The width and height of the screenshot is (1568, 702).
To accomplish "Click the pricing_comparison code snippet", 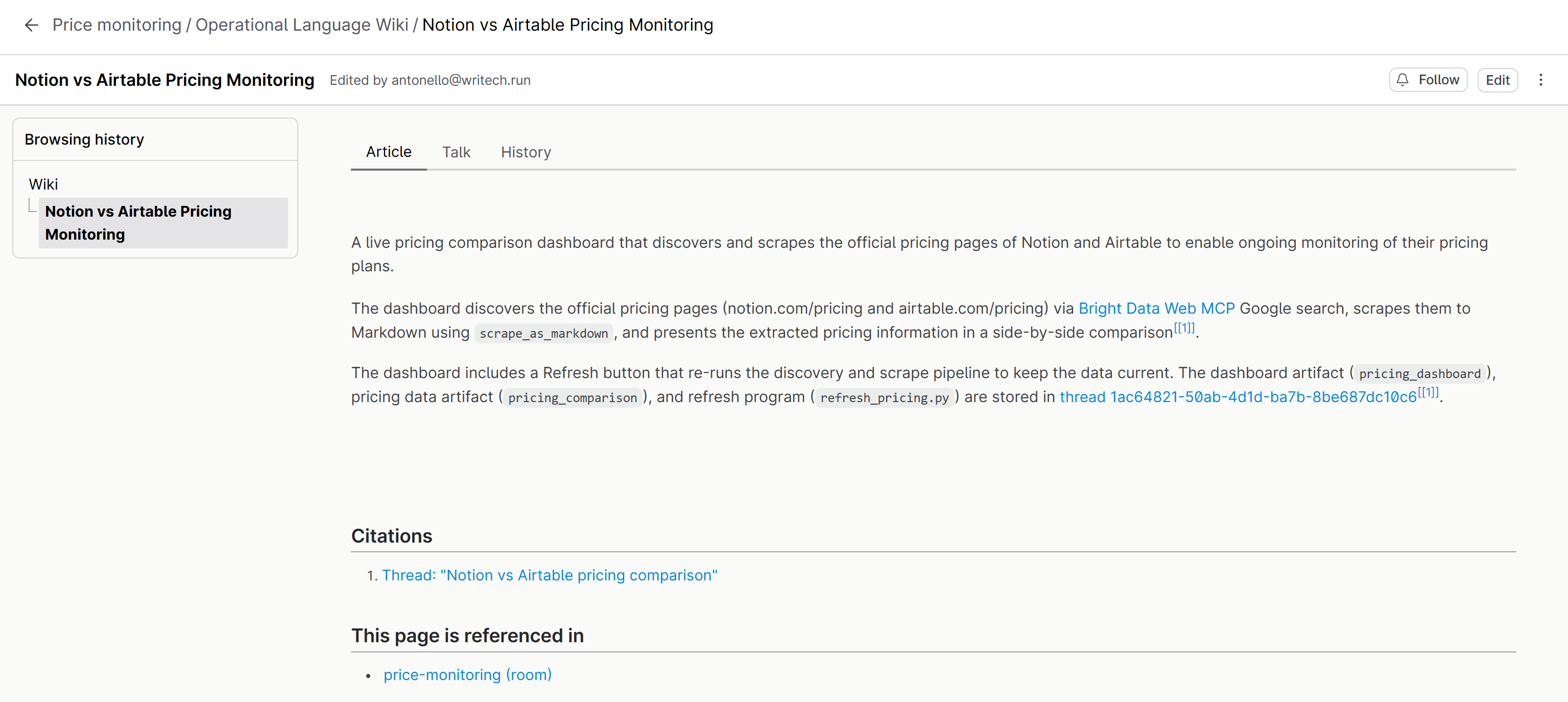I will [x=572, y=397].
